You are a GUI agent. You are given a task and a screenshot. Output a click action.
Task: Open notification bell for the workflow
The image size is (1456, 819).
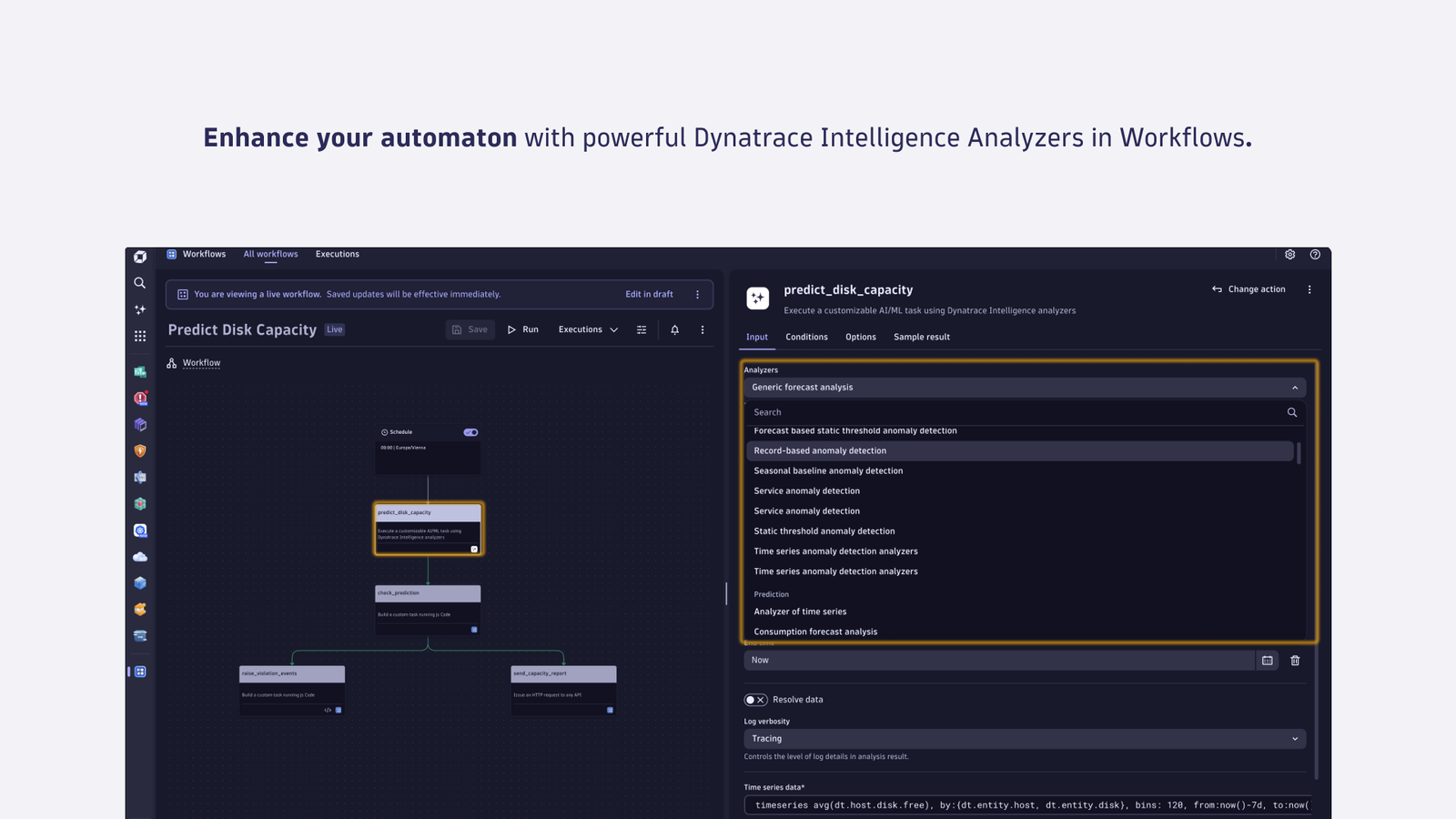click(x=675, y=329)
